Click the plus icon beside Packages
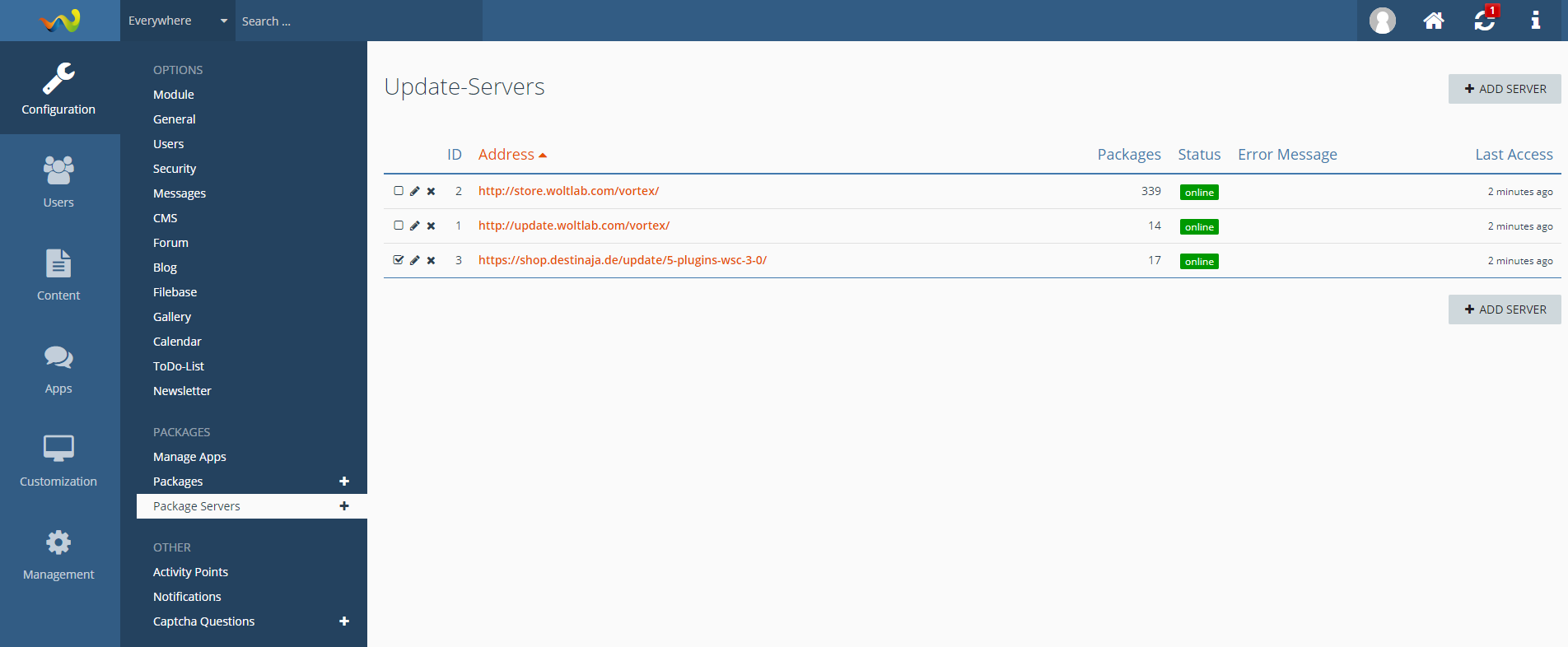 pos(344,482)
